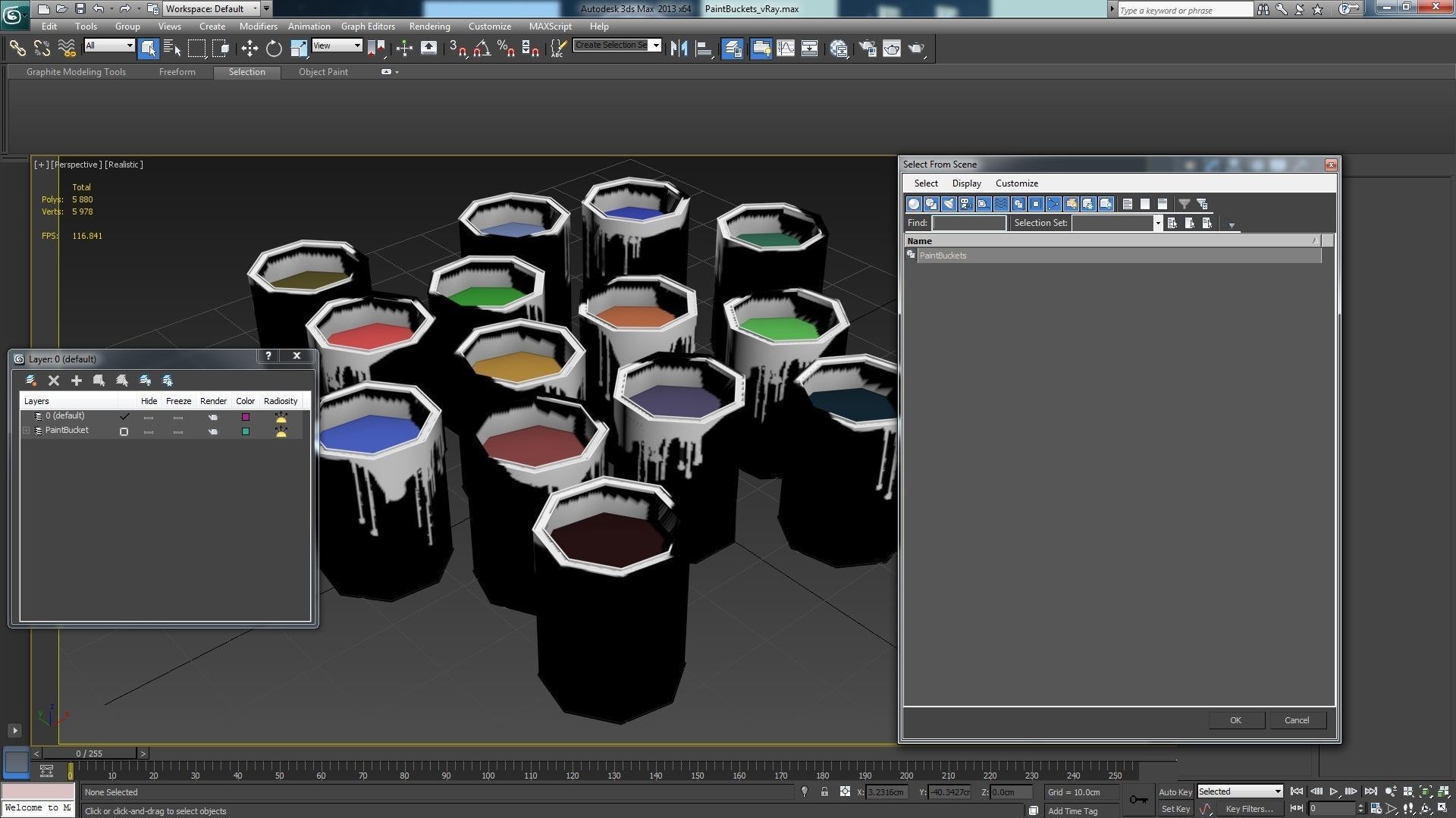This screenshot has height=818, width=1456.
Task: Click the time slider 0 / 255 handle
Action: (x=89, y=754)
